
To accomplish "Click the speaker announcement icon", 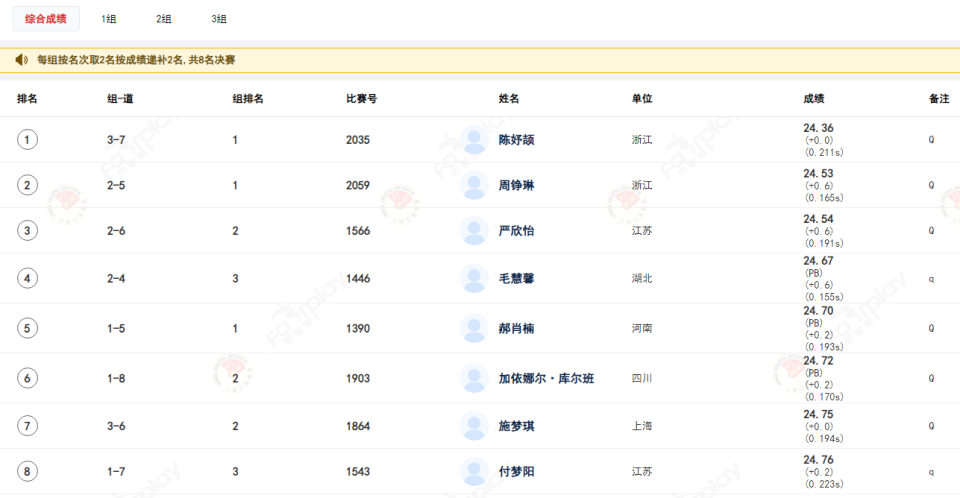I will coord(21,60).
